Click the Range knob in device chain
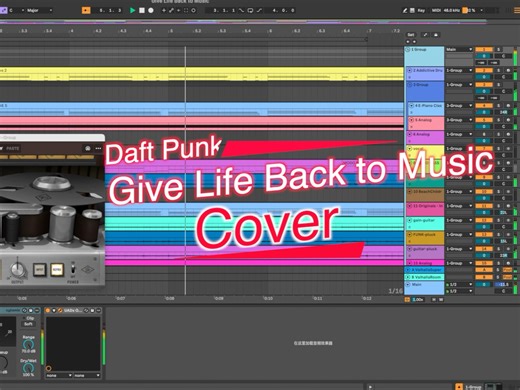520x390 pixels. (x=28, y=344)
